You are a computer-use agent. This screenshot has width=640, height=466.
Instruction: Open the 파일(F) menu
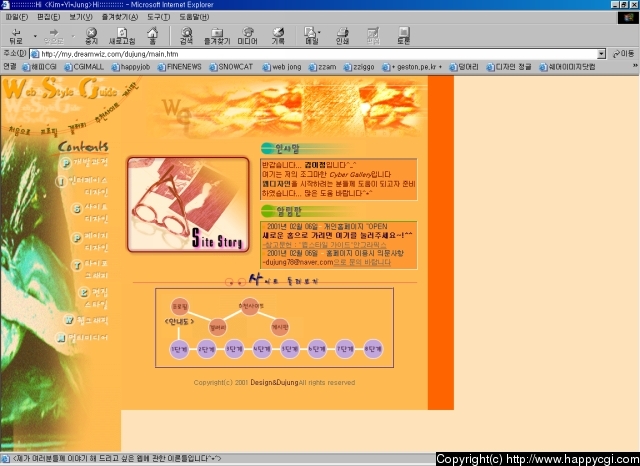(17, 17)
